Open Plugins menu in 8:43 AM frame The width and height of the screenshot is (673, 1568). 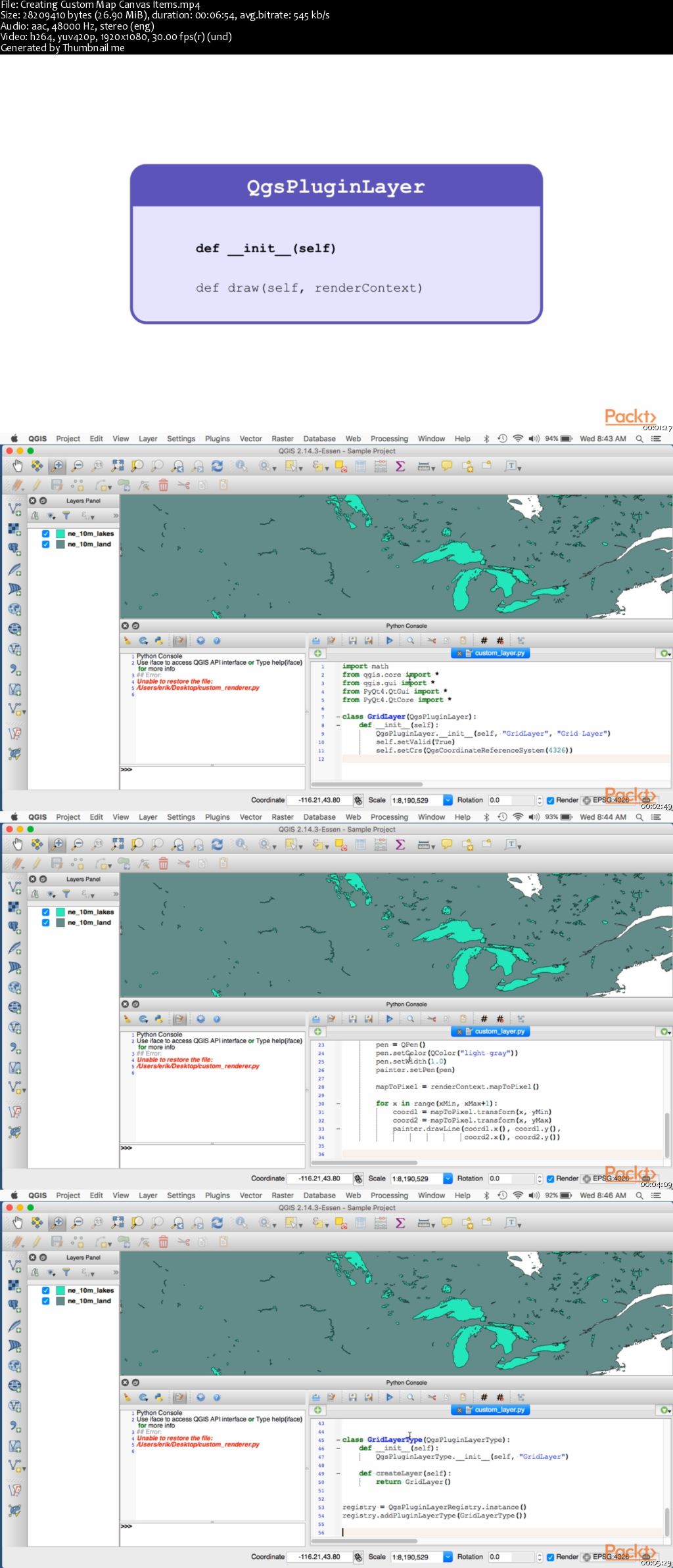click(218, 439)
